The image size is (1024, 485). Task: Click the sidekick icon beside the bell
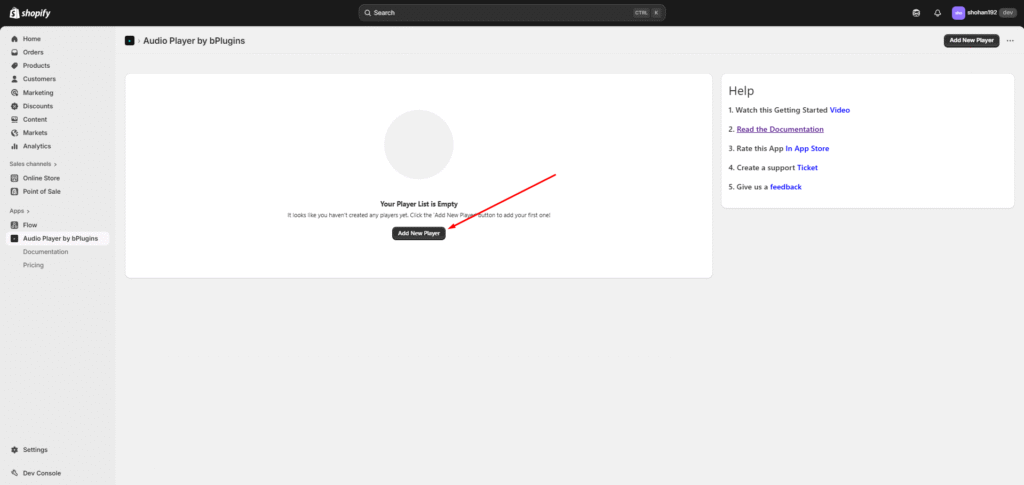pyautogui.click(x=916, y=13)
